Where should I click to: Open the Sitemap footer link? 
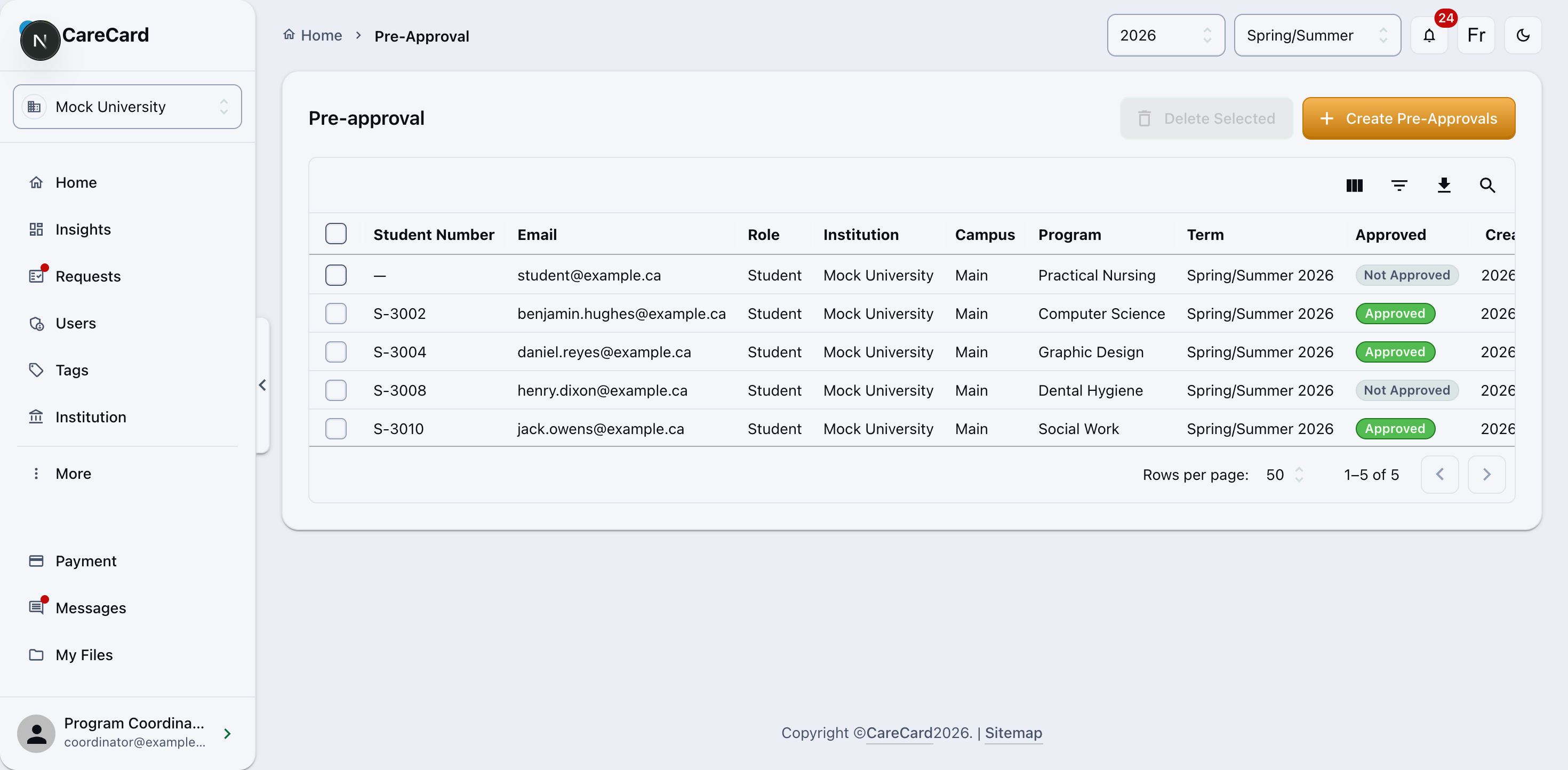(1013, 733)
